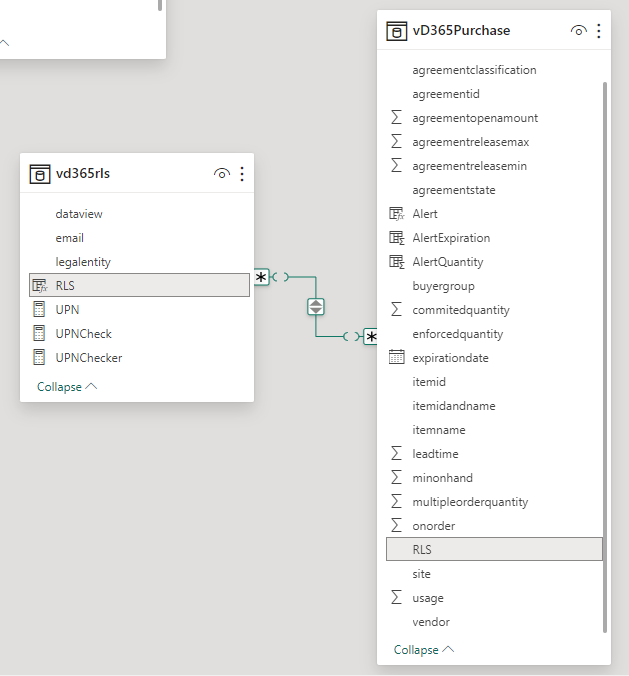Collapse the vD365Purchase table card
Screen dimensions: 629x676
[x=424, y=650]
